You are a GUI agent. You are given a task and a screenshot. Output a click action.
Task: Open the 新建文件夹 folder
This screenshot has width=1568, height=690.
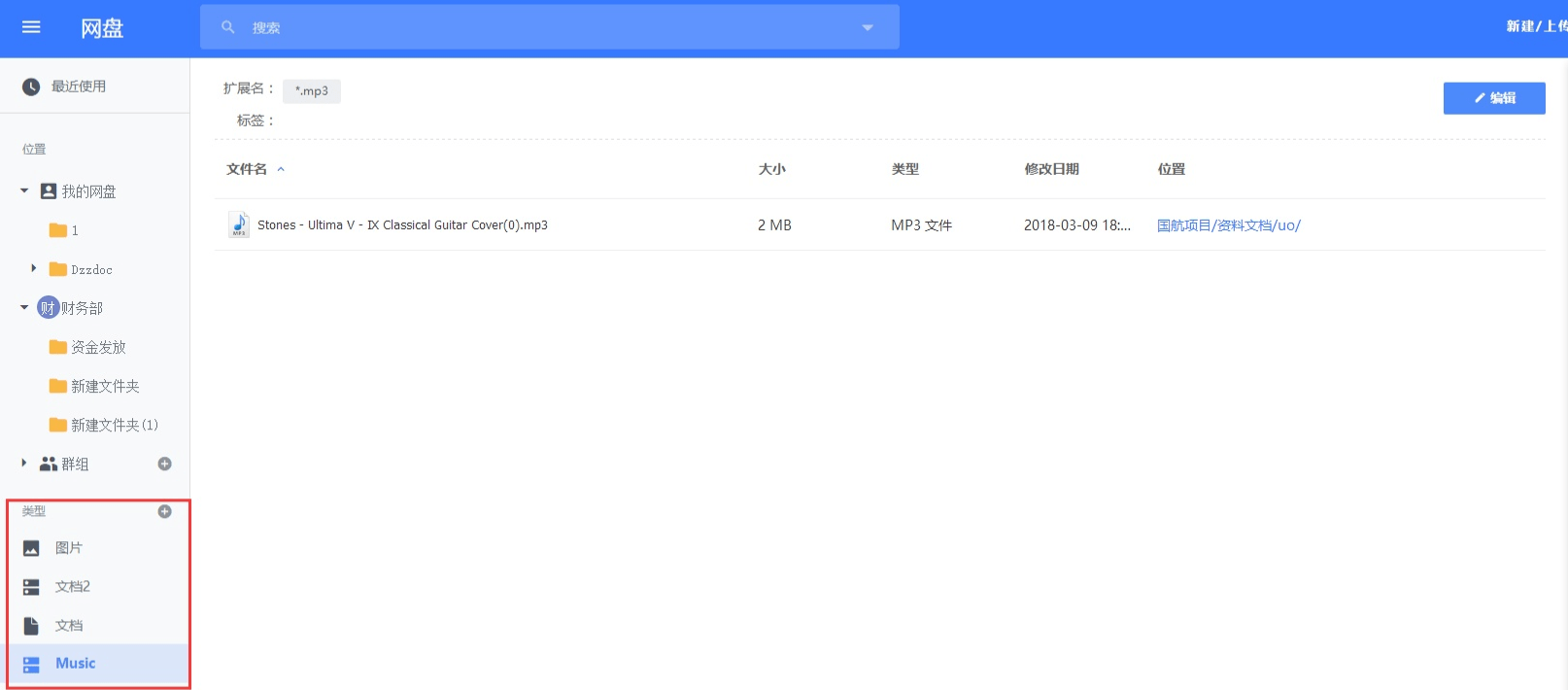[105, 386]
